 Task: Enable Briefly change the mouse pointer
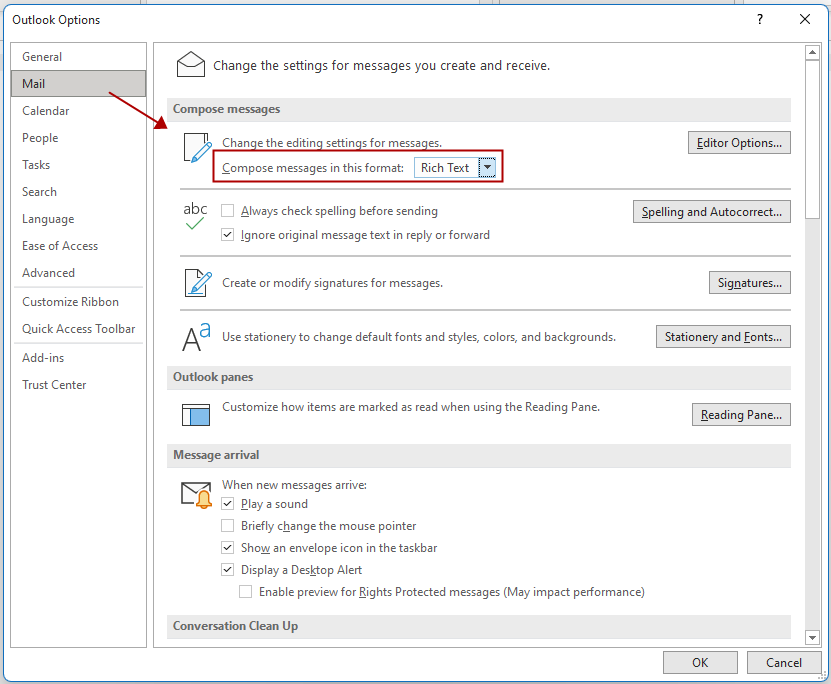tap(227, 526)
